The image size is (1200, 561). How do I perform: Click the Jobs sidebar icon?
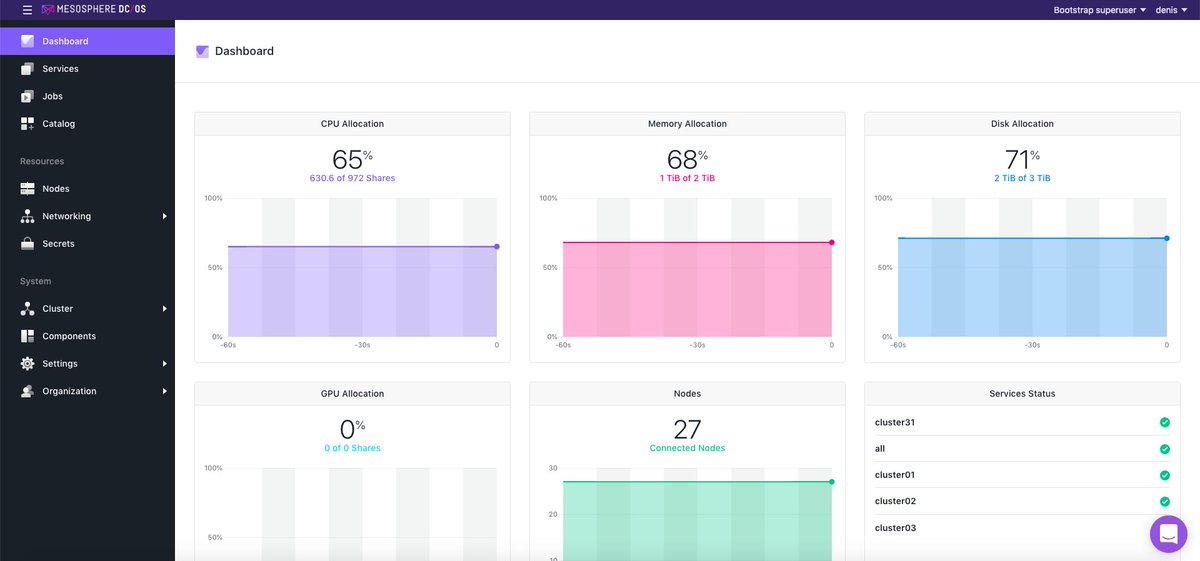[27, 96]
